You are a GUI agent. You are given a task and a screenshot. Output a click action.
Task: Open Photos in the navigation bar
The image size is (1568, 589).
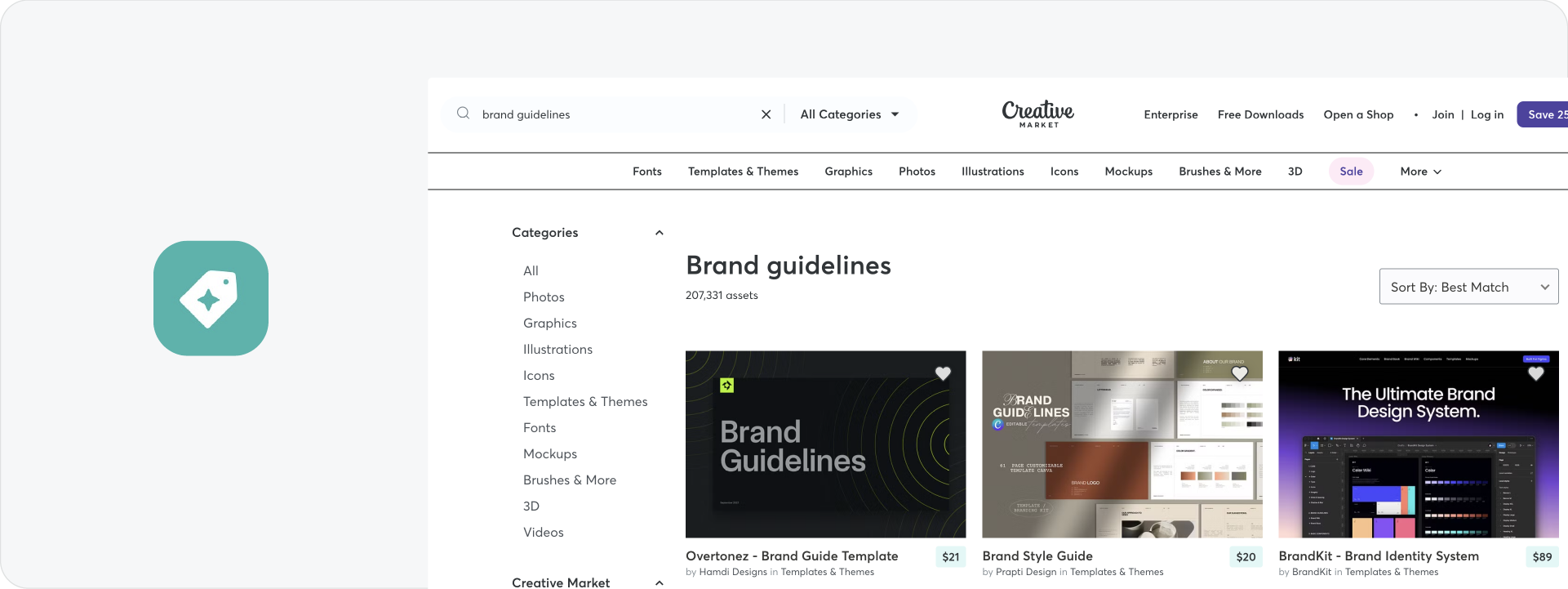click(x=917, y=172)
